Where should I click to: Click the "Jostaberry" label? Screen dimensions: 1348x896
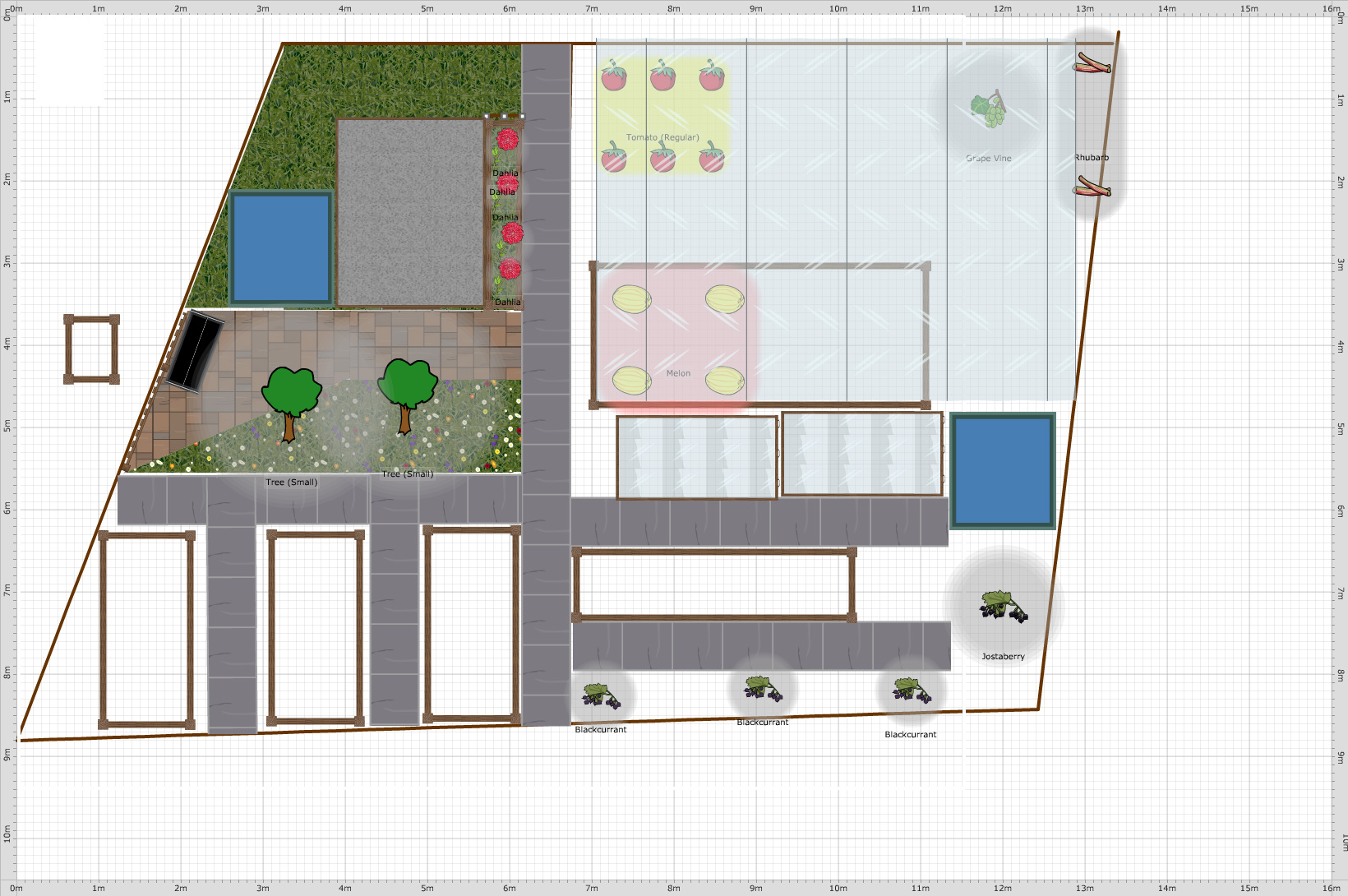(x=1003, y=657)
